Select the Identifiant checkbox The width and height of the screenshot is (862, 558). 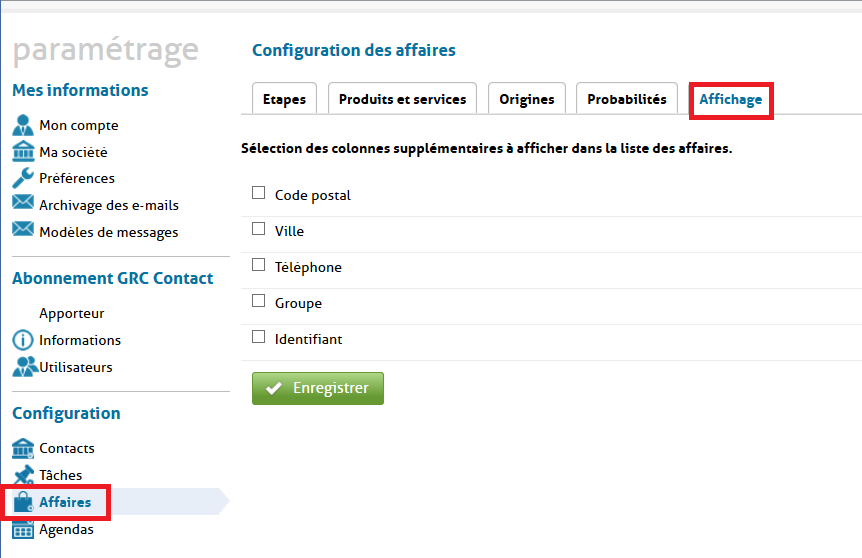(258, 337)
